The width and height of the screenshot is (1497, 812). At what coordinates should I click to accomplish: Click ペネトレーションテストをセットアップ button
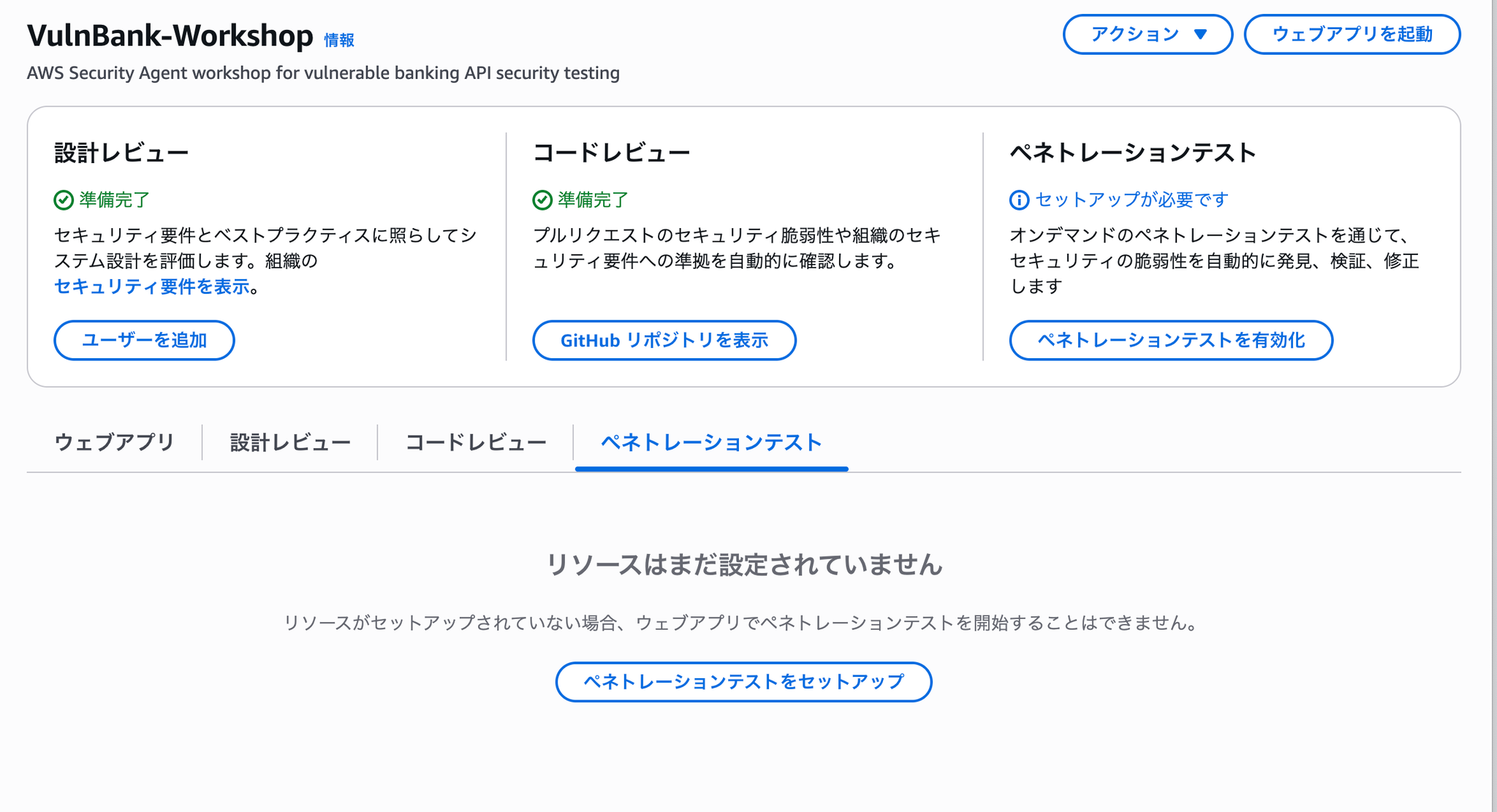(743, 681)
